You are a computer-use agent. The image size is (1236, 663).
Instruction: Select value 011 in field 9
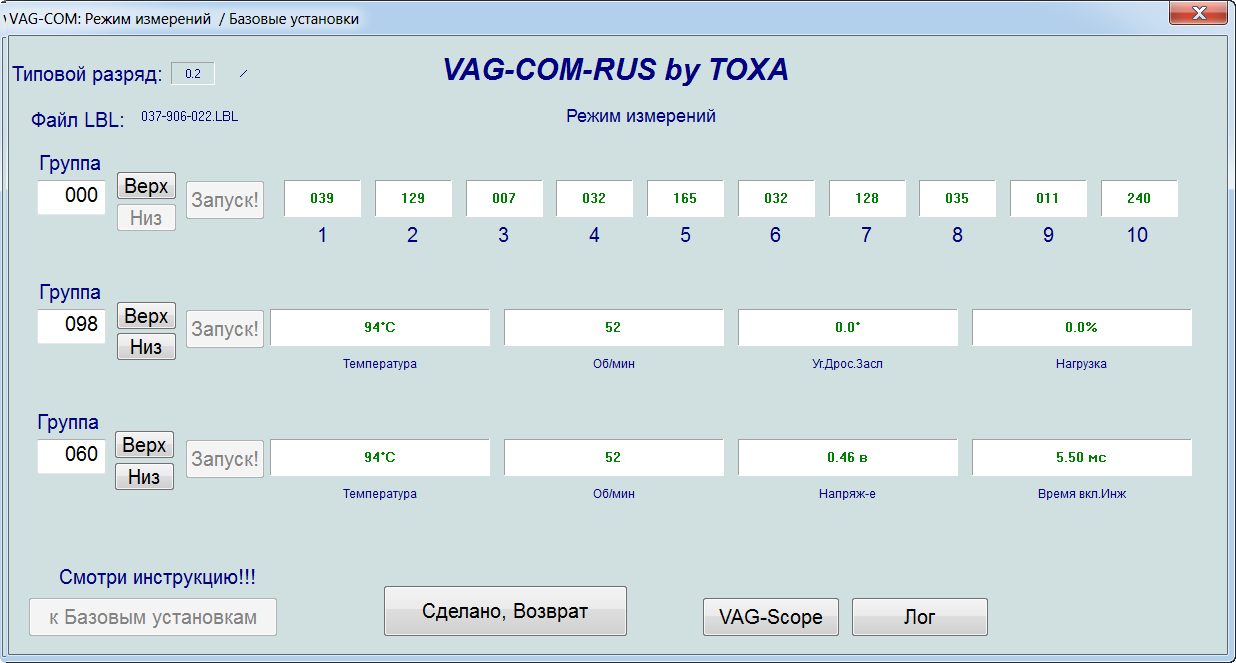point(1048,198)
